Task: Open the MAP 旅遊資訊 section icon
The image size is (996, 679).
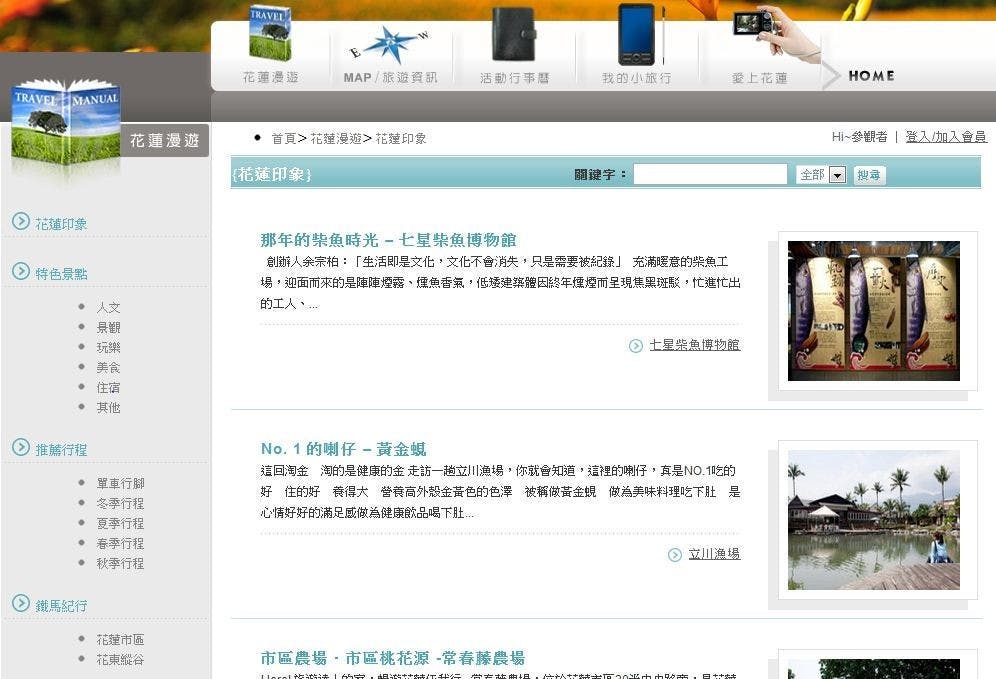Action: click(392, 43)
